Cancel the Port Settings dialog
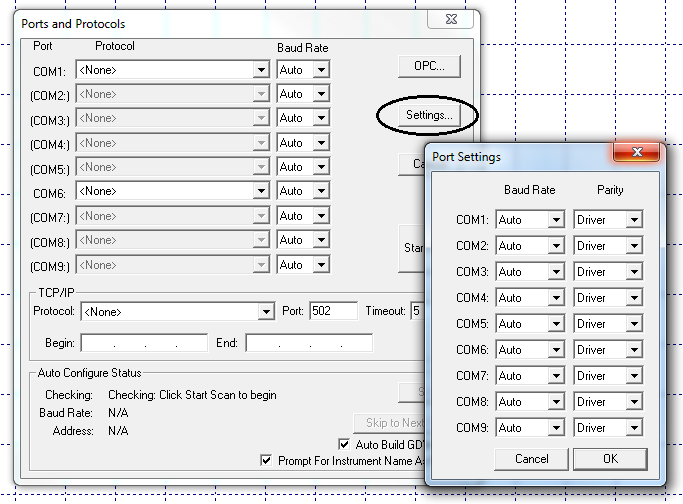 pos(531,459)
